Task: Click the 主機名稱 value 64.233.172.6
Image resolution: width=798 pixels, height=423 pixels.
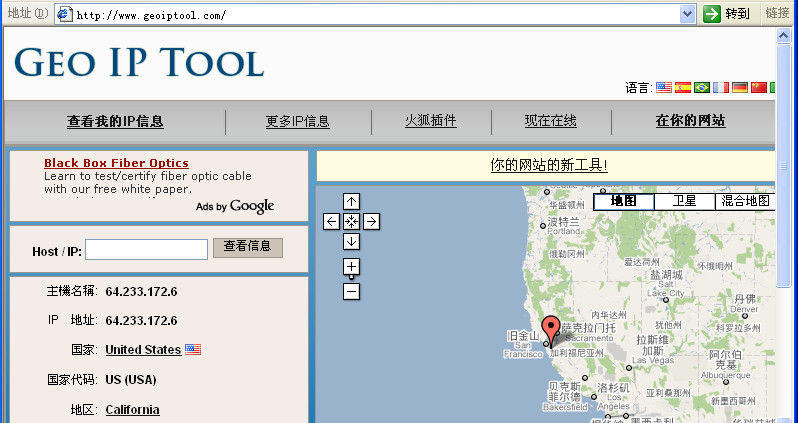Action: [x=141, y=292]
